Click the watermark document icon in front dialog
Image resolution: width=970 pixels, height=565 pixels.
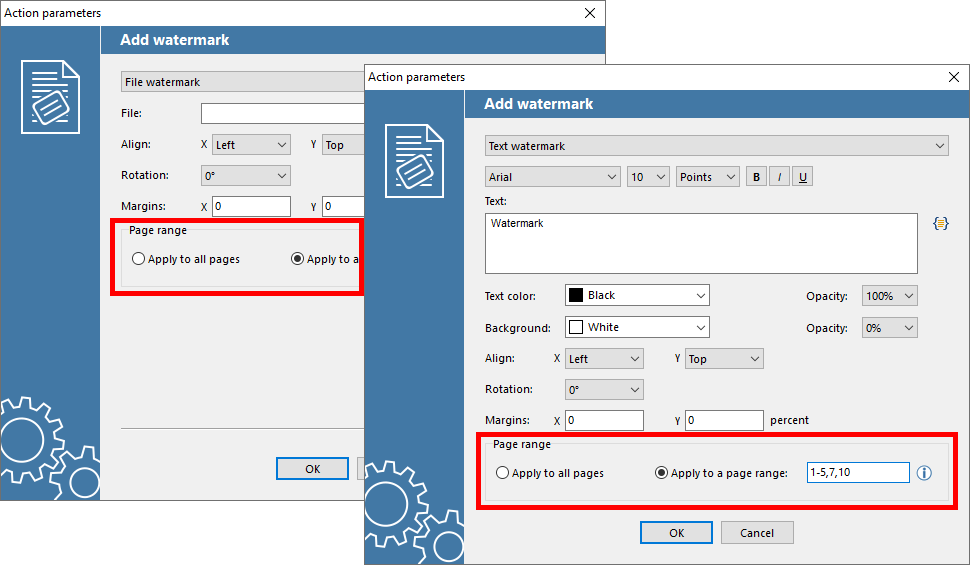click(414, 161)
